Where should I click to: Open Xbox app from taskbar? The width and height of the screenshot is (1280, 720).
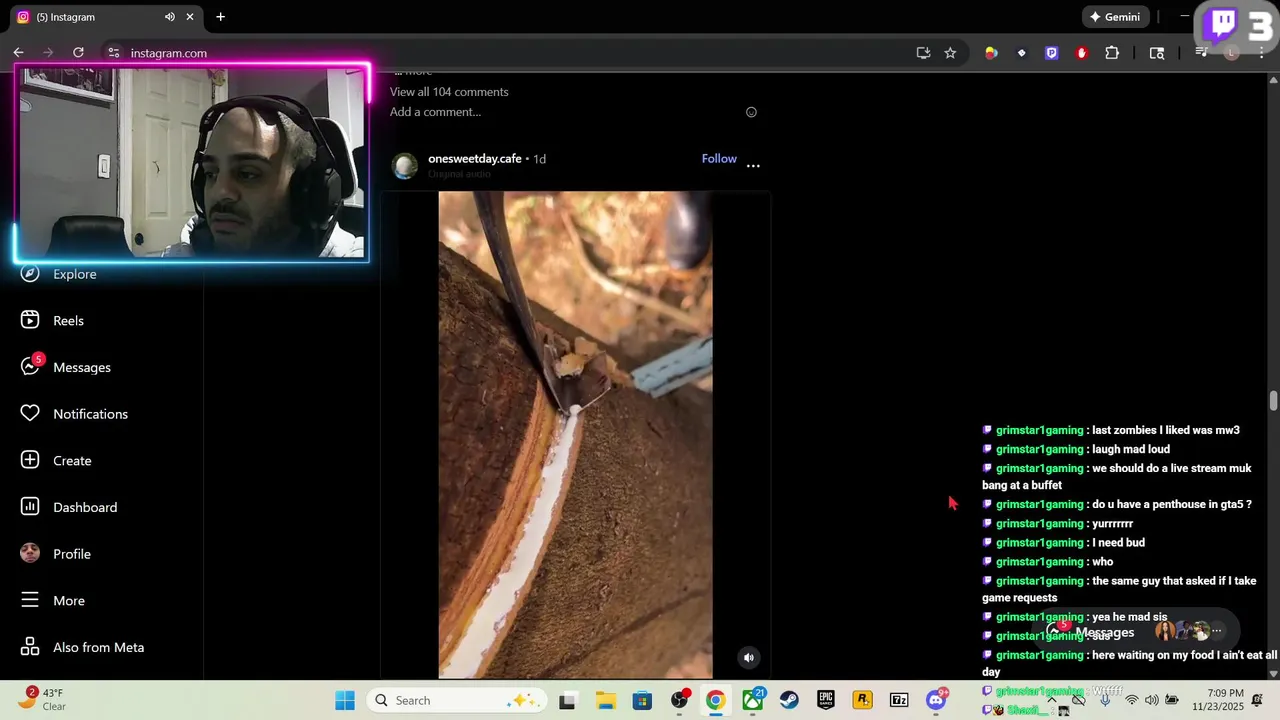pos(753,700)
